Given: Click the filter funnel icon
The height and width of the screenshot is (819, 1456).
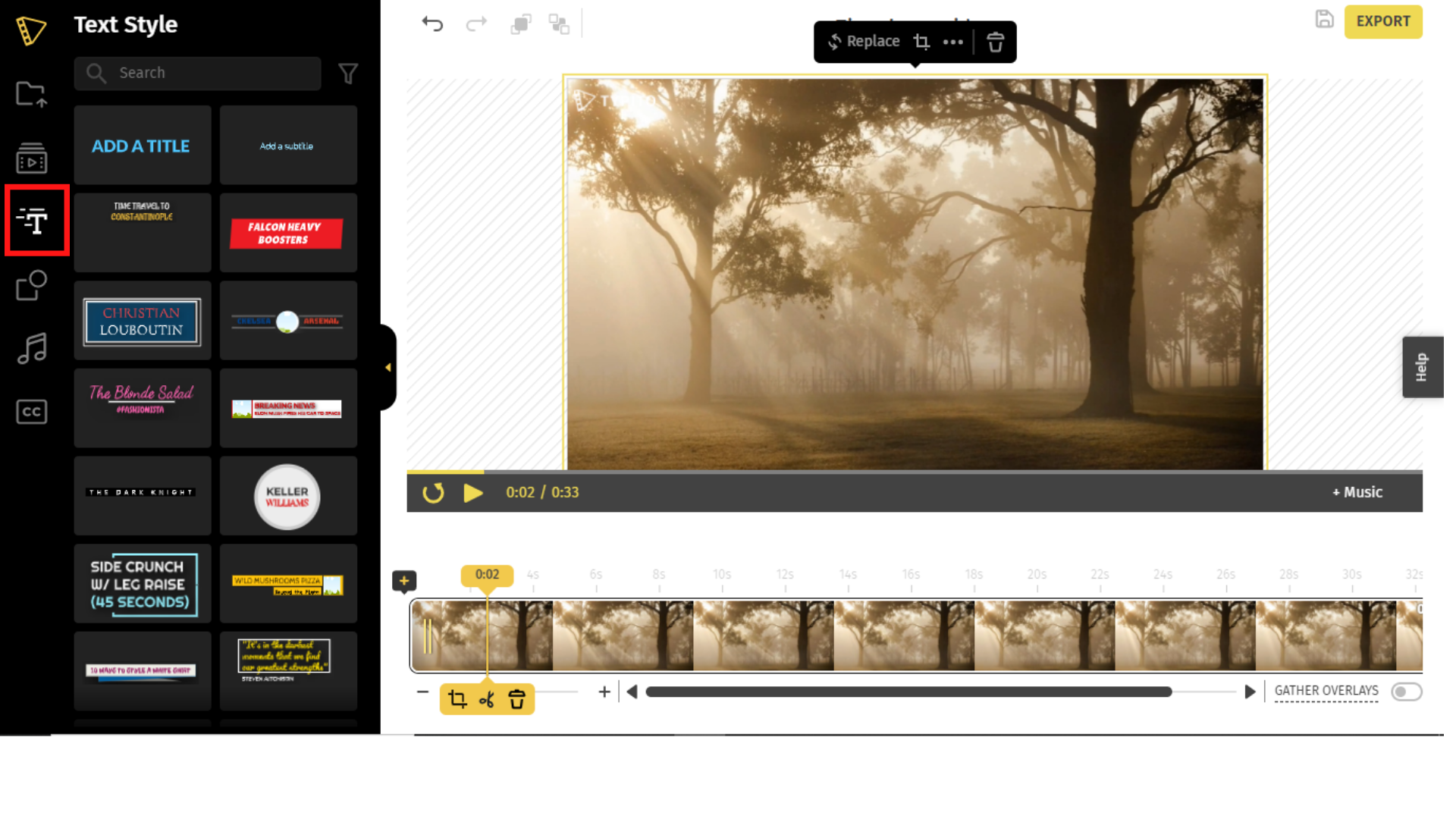Looking at the screenshot, I should 348,74.
